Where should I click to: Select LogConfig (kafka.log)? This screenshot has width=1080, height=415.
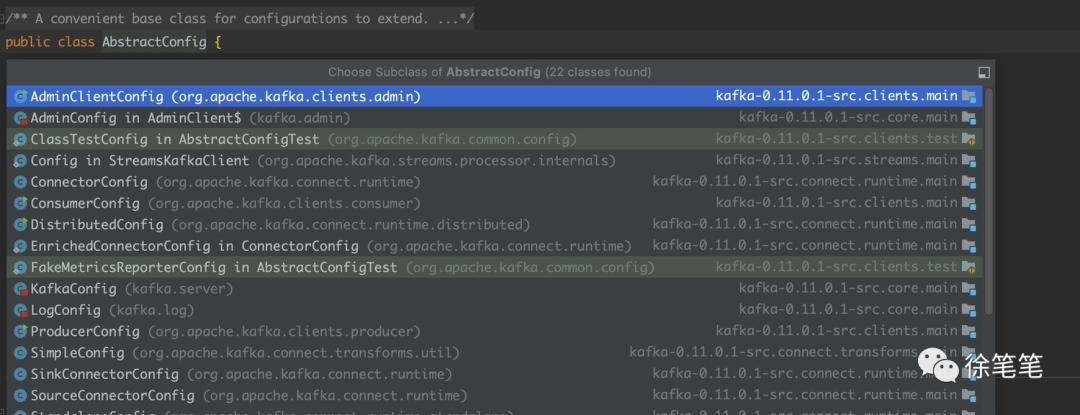(x=495, y=310)
